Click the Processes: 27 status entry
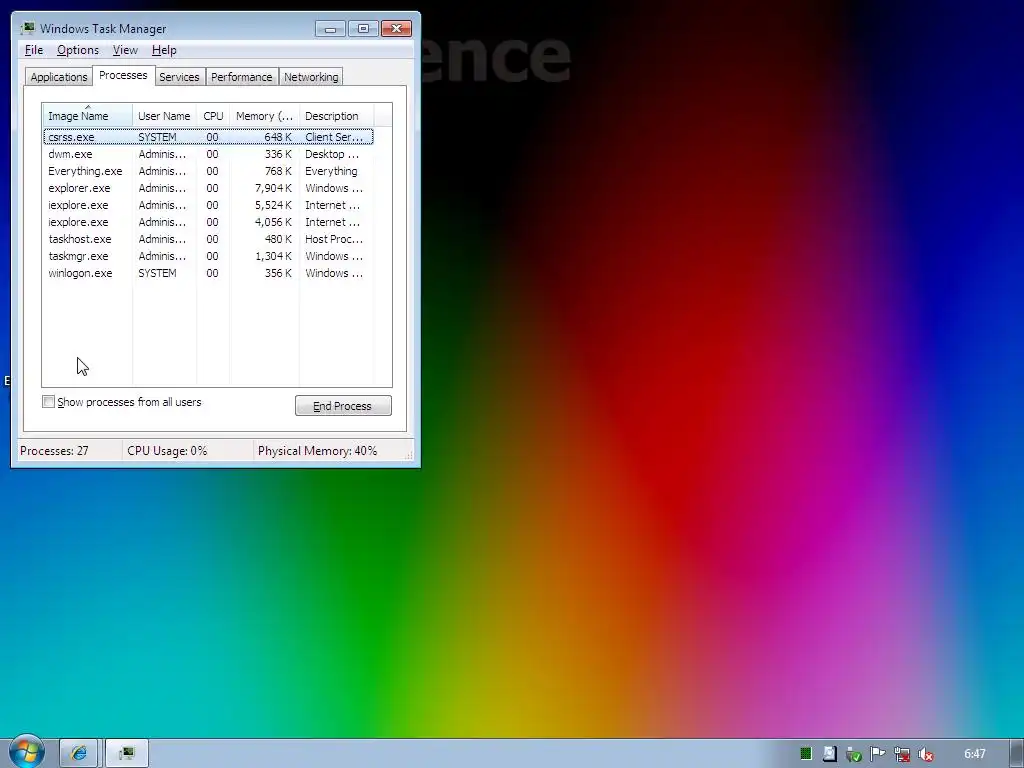Viewport: 1024px width, 768px height. (x=54, y=451)
